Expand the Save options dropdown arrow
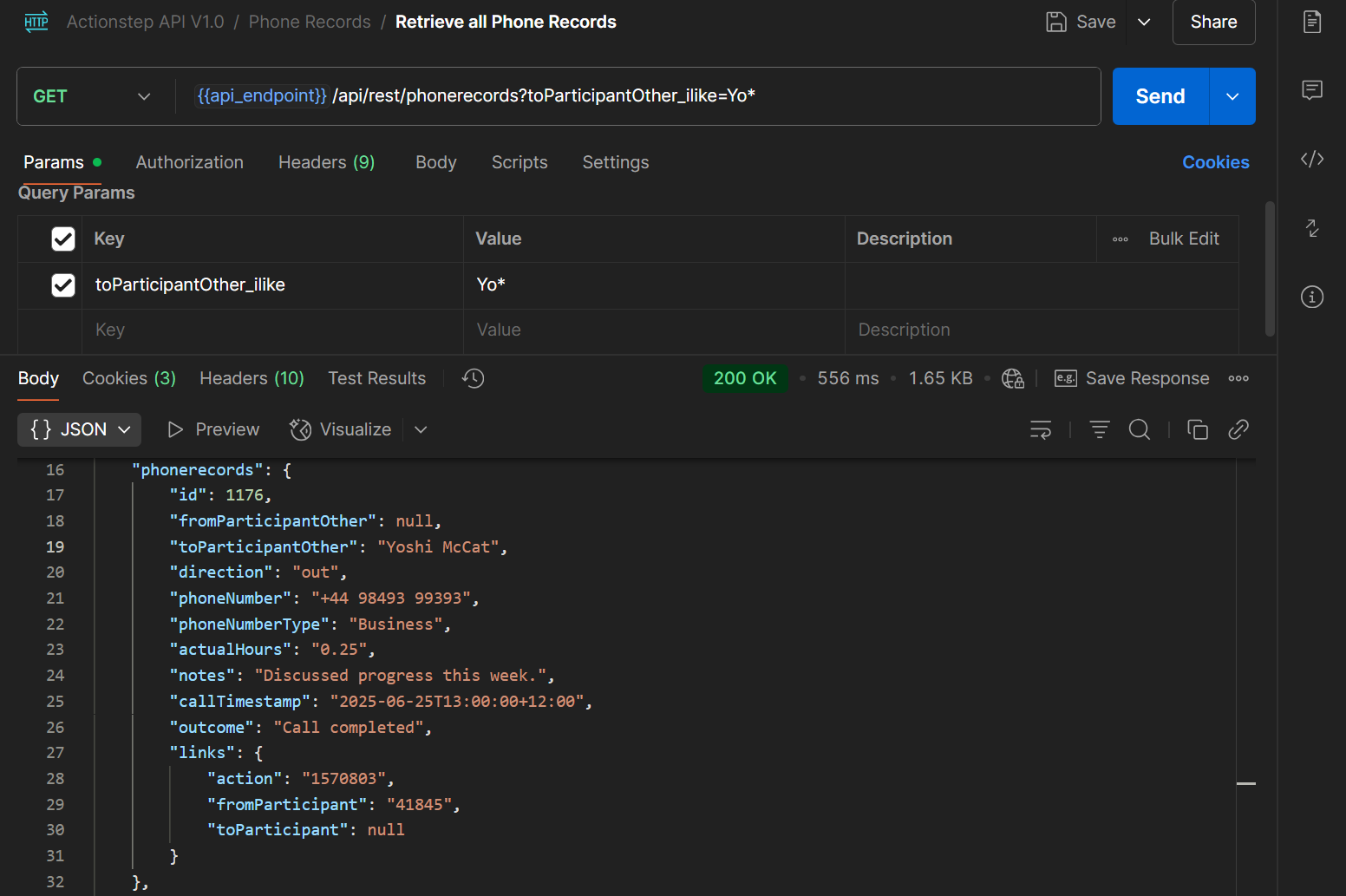Image resolution: width=1346 pixels, height=896 pixels. click(1144, 22)
